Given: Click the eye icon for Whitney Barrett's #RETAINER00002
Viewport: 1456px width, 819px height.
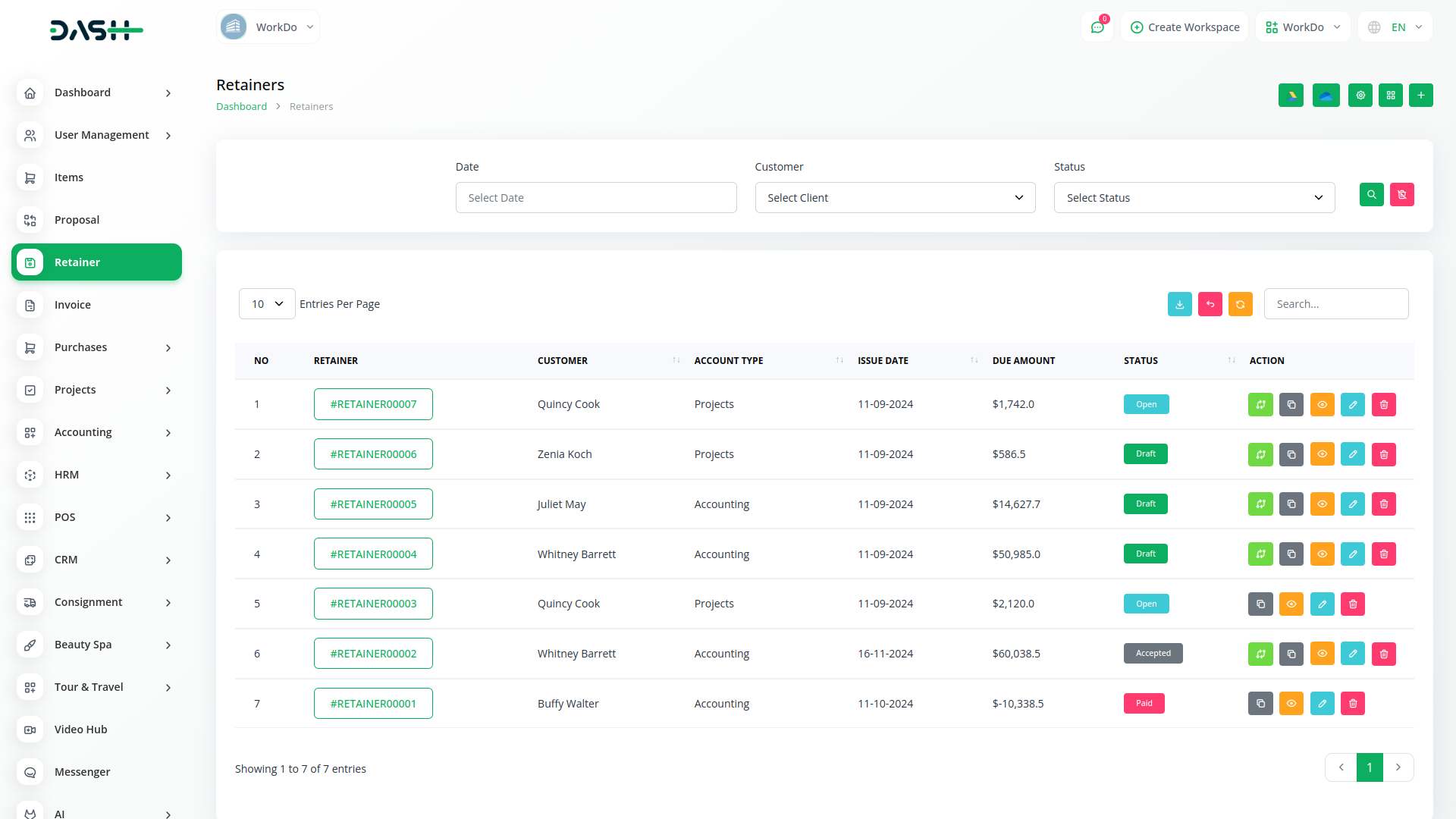Looking at the screenshot, I should [x=1322, y=654].
